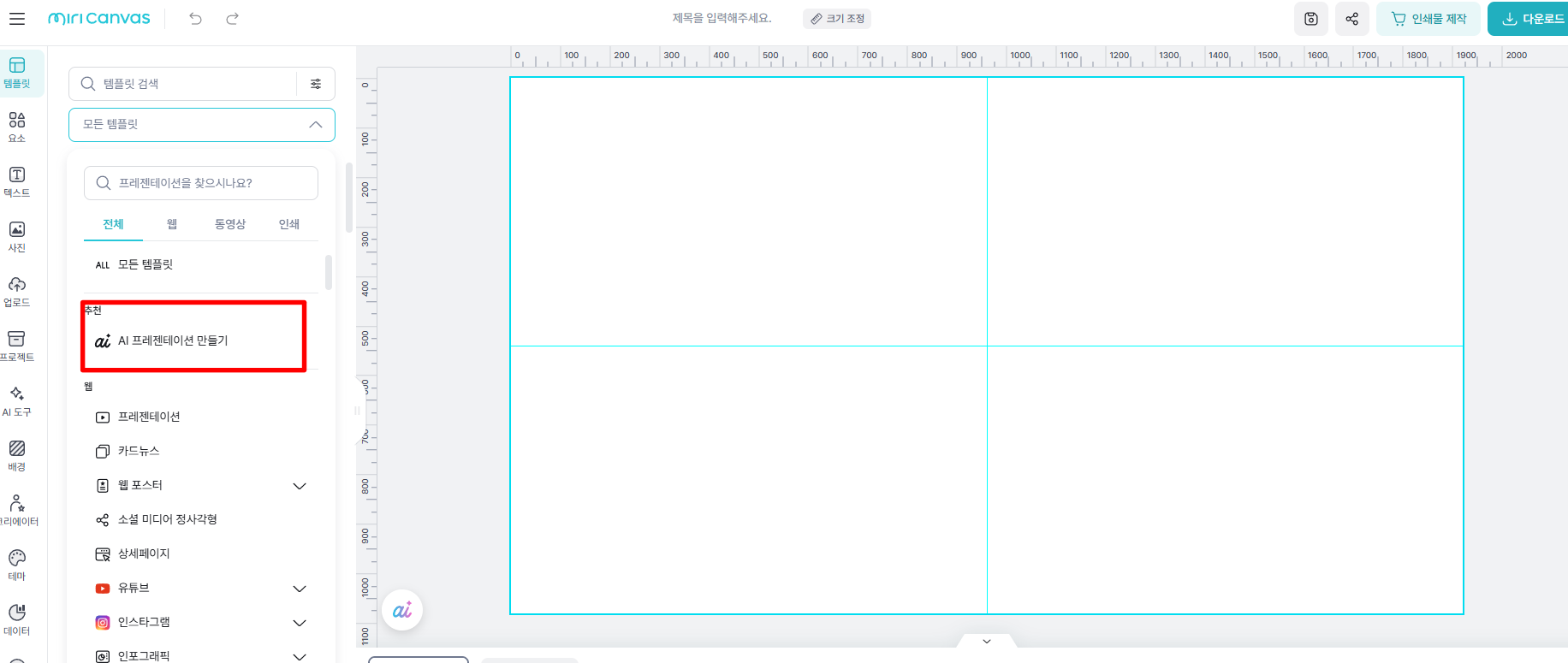Go to Miri Canvas home logo
Screen dimensions: 1568x663
click(99, 18)
